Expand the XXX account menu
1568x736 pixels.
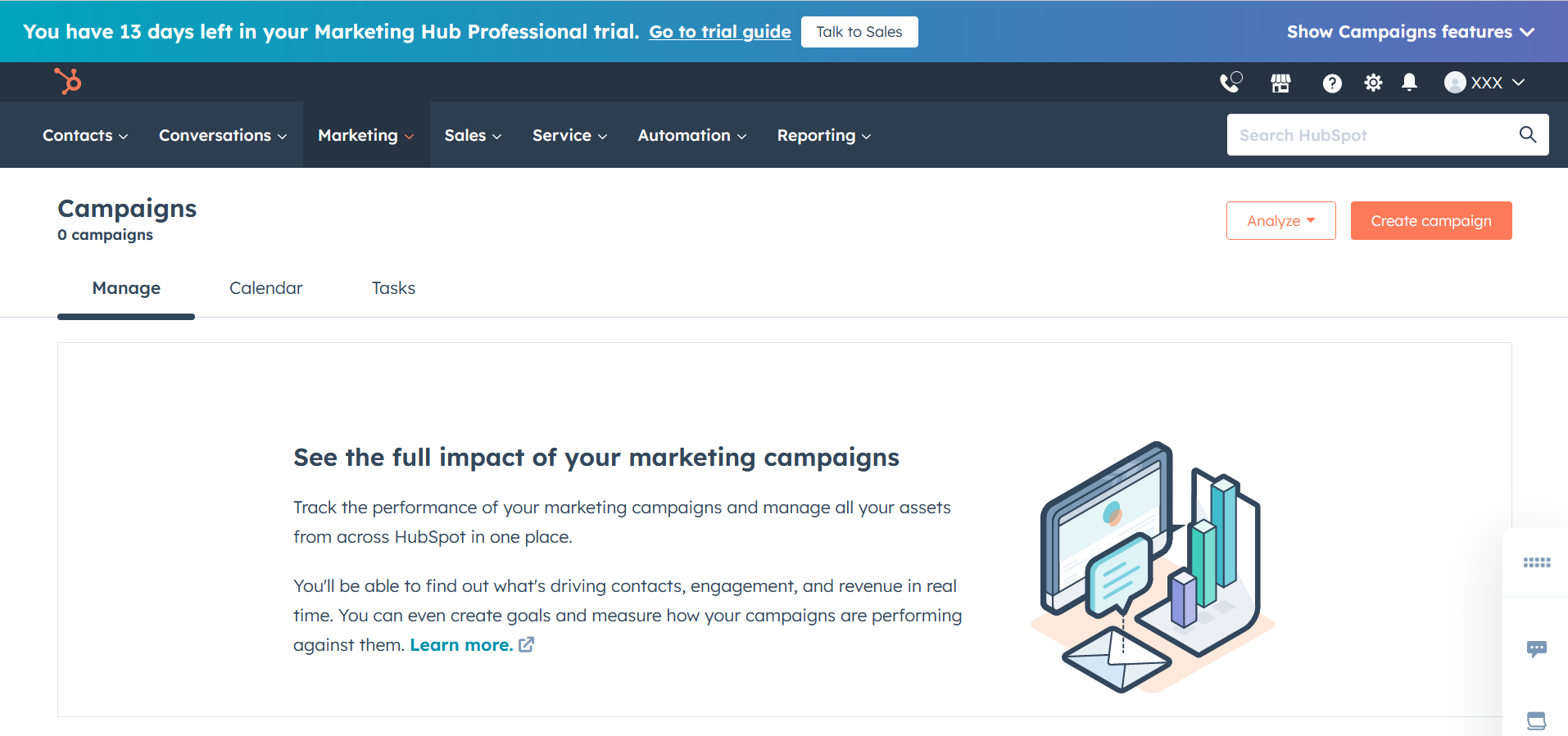pyautogui.click(x=1484, y=83)
